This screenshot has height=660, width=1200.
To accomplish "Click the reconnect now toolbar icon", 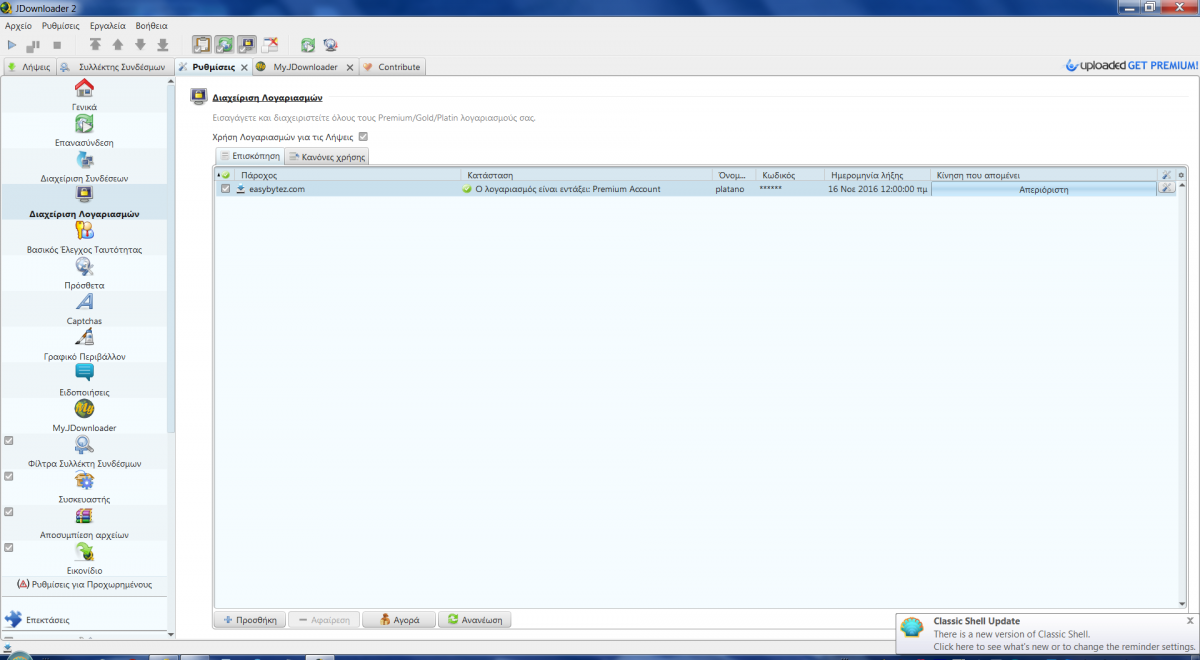I will click(308, 45).
